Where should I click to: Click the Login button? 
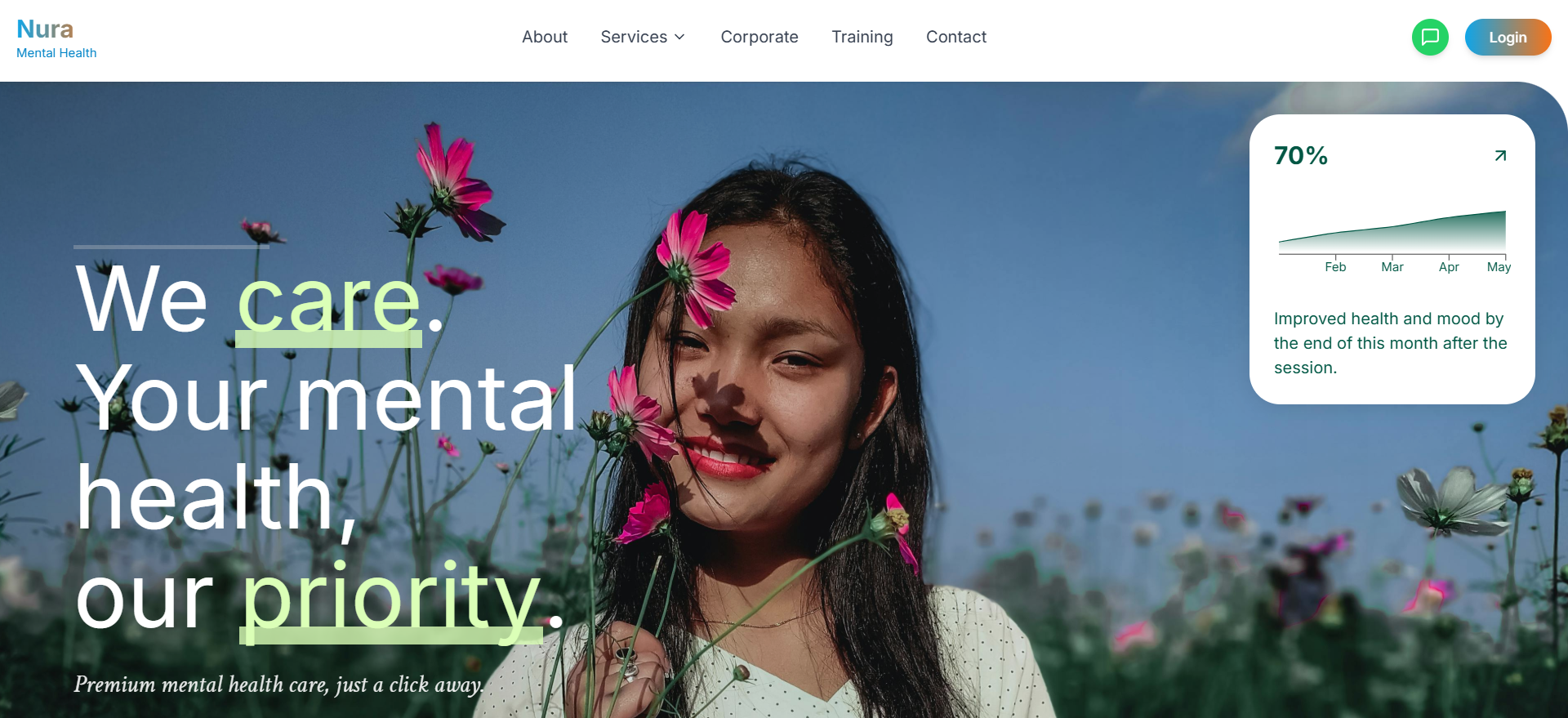[x=1508, y=37]
